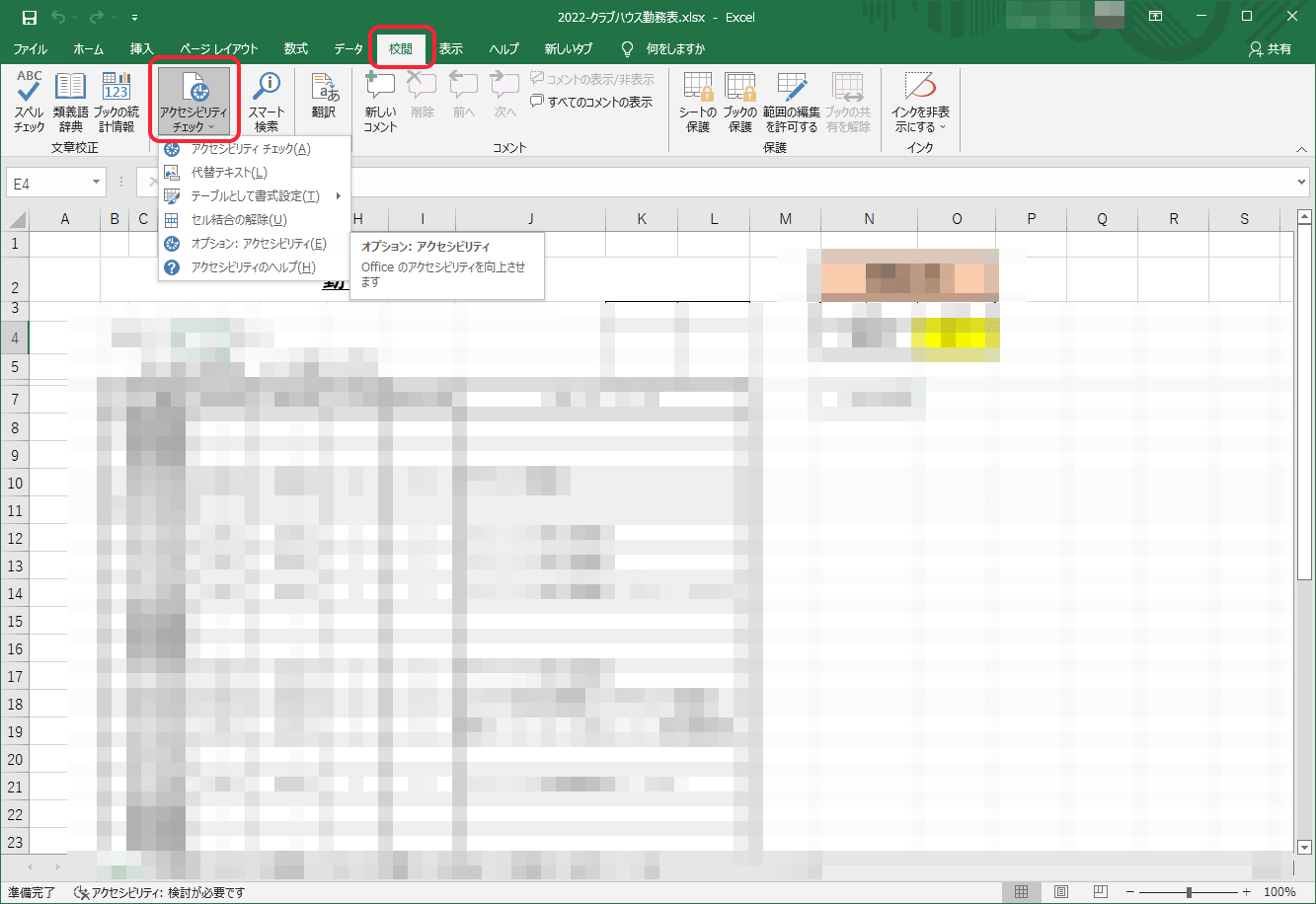1316x904 pixels.
Task: Expand the Name Box dropdown
Action: click(97, 183)
